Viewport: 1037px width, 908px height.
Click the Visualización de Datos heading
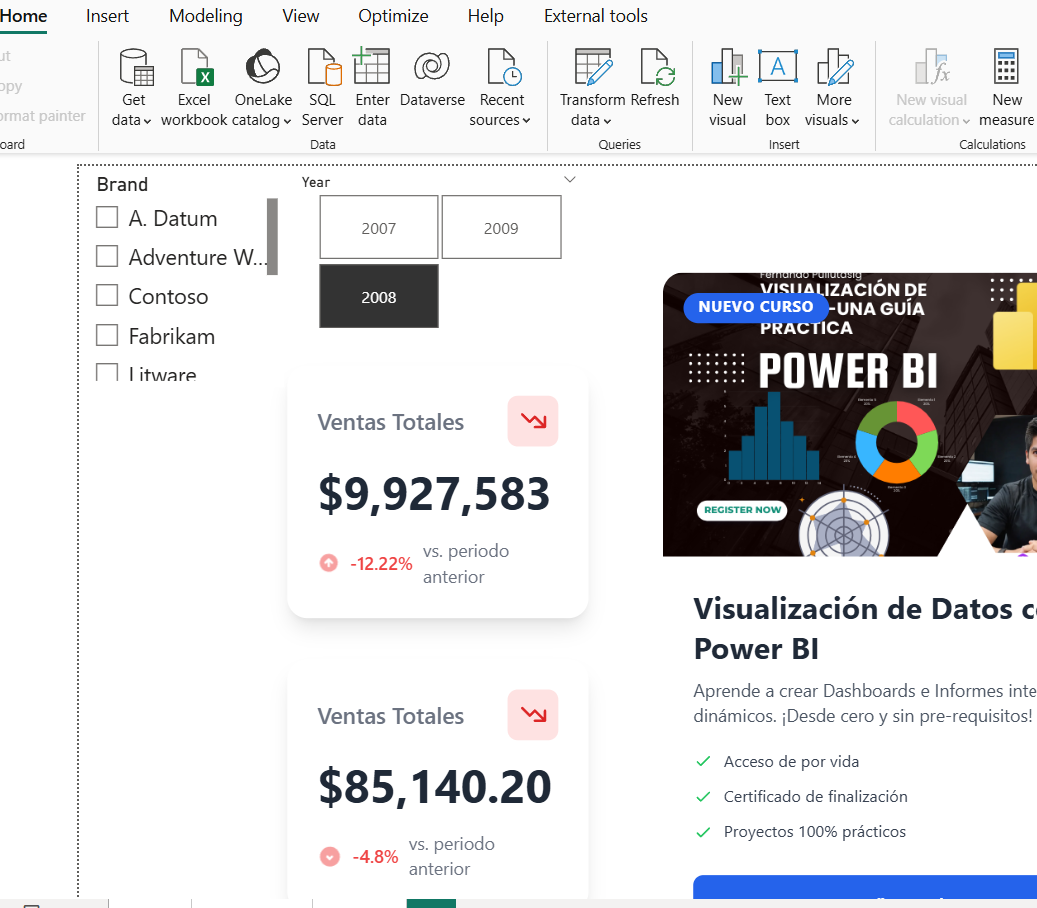tap(865, 628)
